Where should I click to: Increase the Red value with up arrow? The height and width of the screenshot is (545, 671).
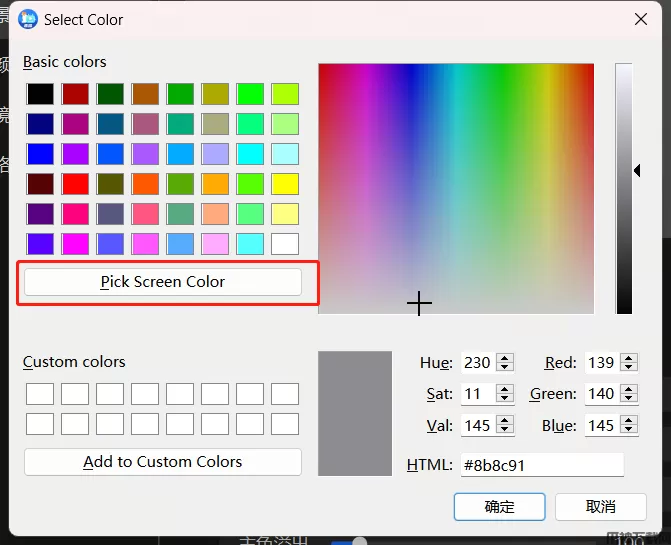(629, 358)
